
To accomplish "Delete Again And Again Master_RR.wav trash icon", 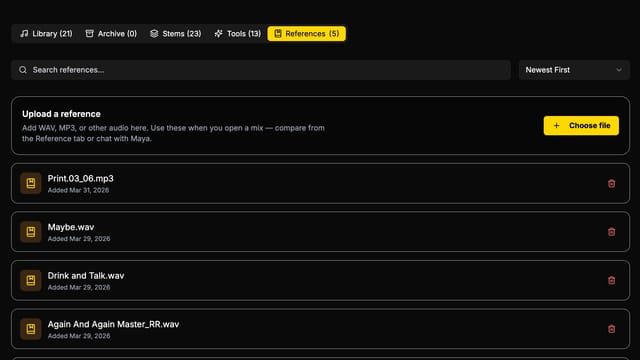I will (x=611, y=329).
